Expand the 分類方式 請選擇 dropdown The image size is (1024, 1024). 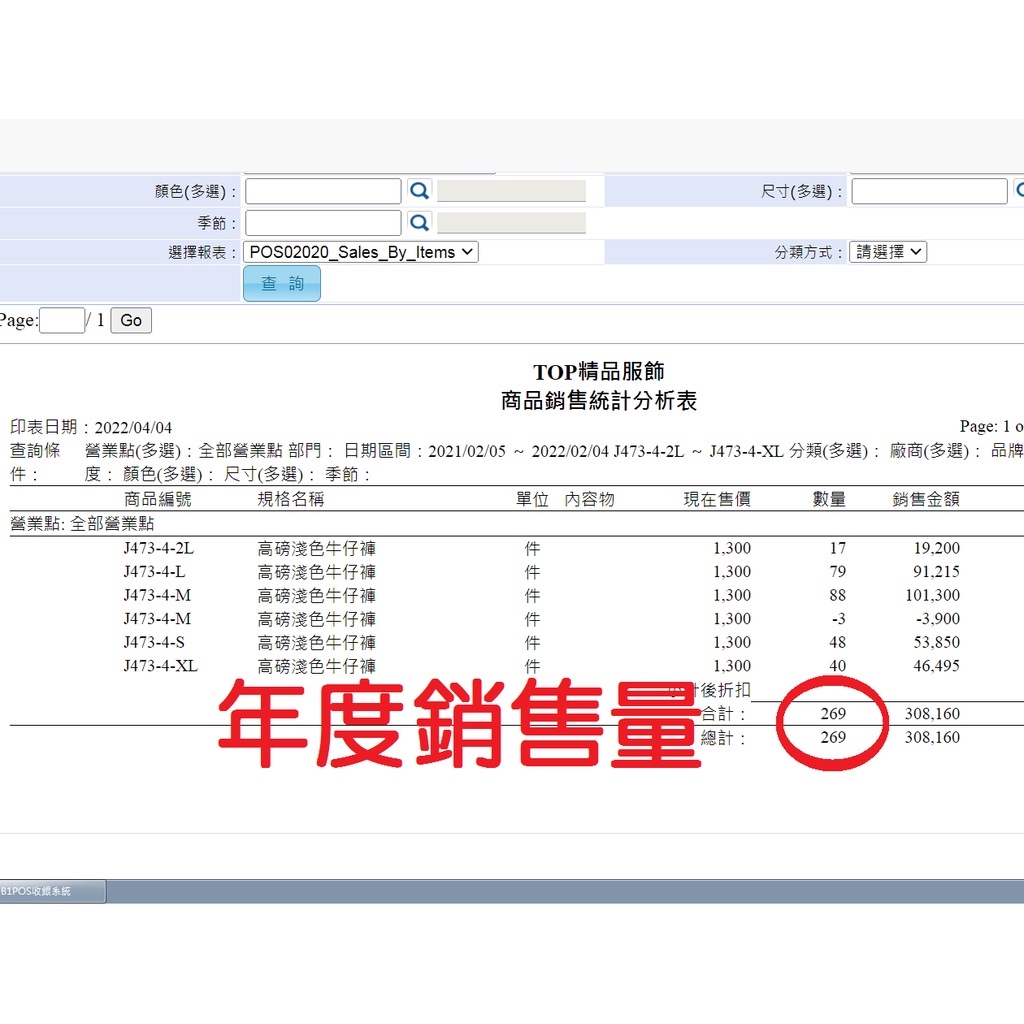click(888, 252)
